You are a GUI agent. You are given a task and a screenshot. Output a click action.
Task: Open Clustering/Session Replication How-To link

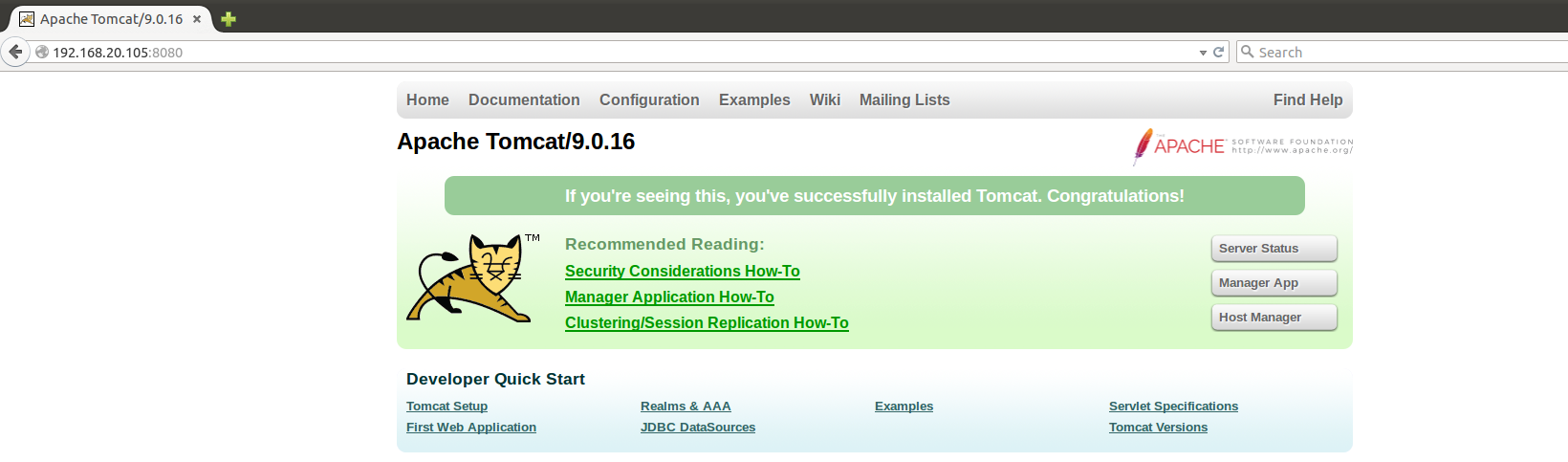point(707,323)
